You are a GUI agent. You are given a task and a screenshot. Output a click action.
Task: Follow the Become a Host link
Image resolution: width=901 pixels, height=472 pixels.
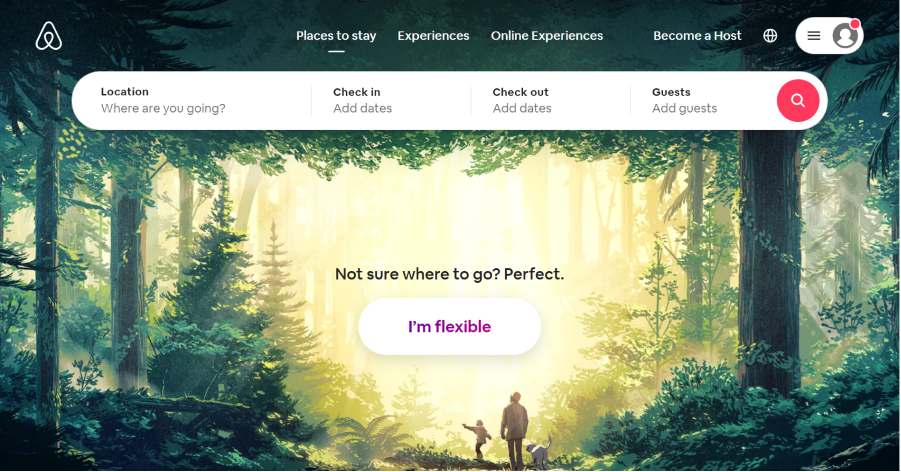[697, 36]
